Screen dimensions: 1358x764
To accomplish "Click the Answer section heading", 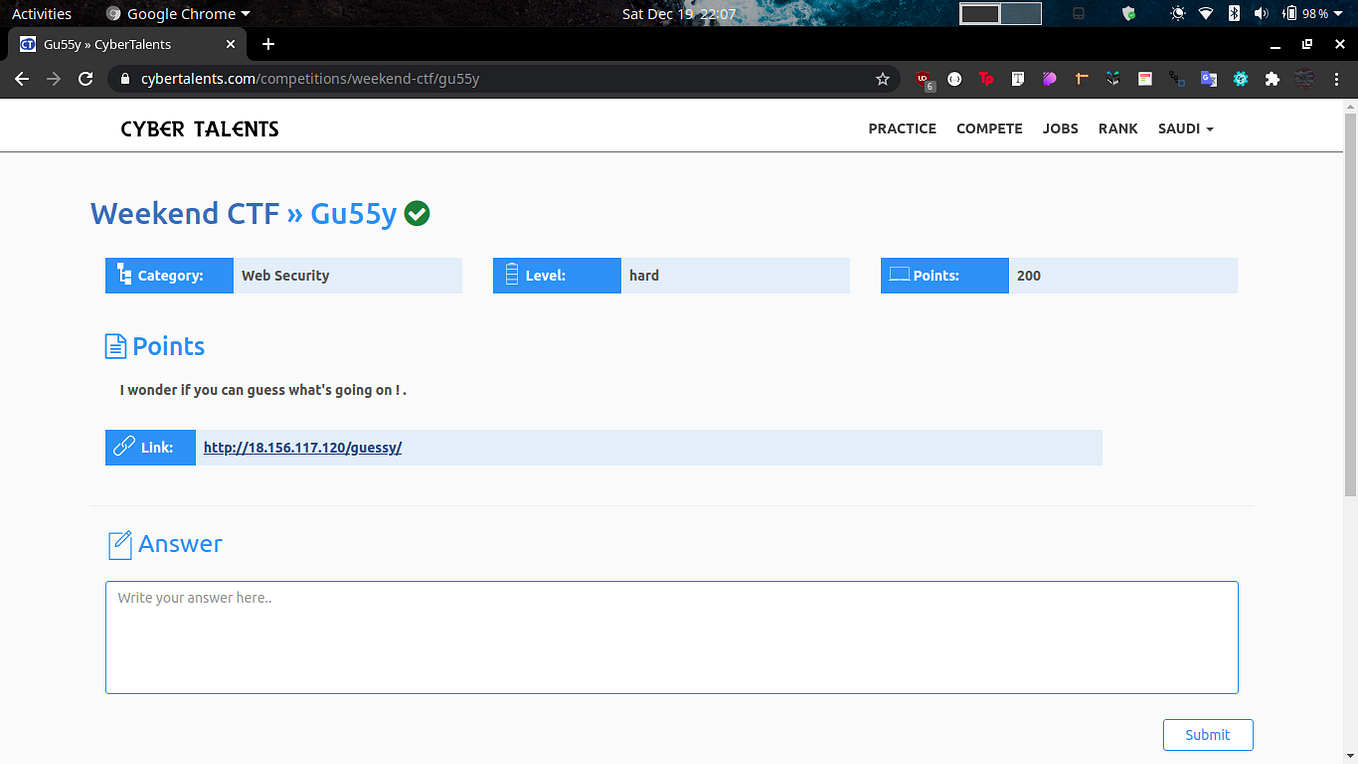I will coord(180,544).
